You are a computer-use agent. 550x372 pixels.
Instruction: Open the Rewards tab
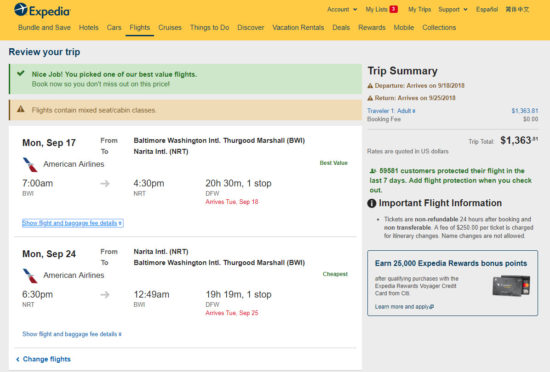(x=372, y=27)
